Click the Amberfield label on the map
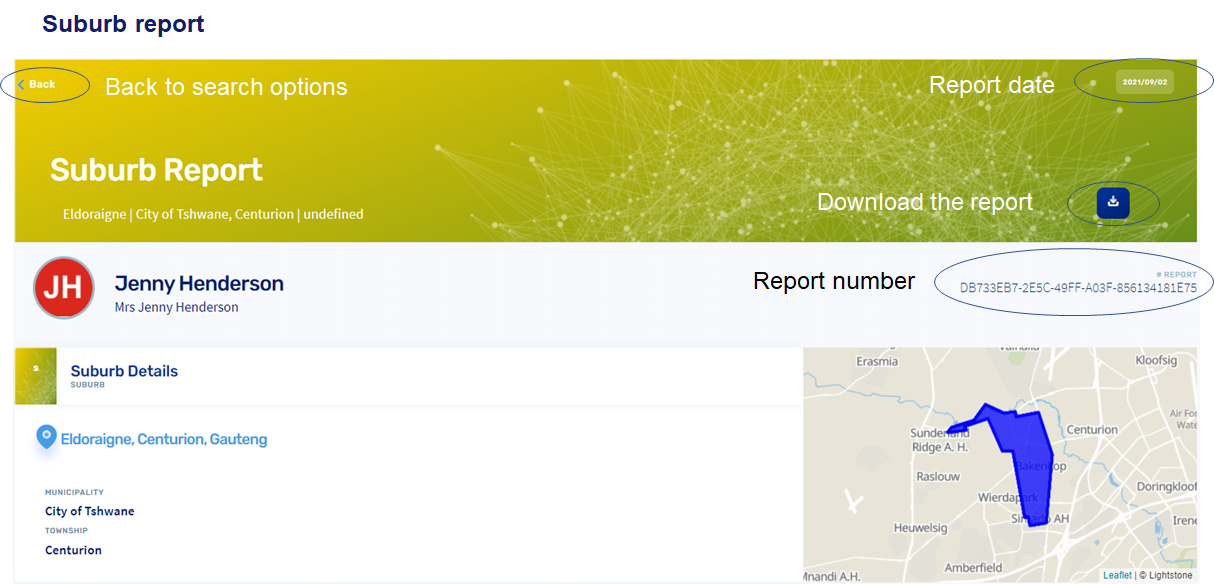 [973, 567]
